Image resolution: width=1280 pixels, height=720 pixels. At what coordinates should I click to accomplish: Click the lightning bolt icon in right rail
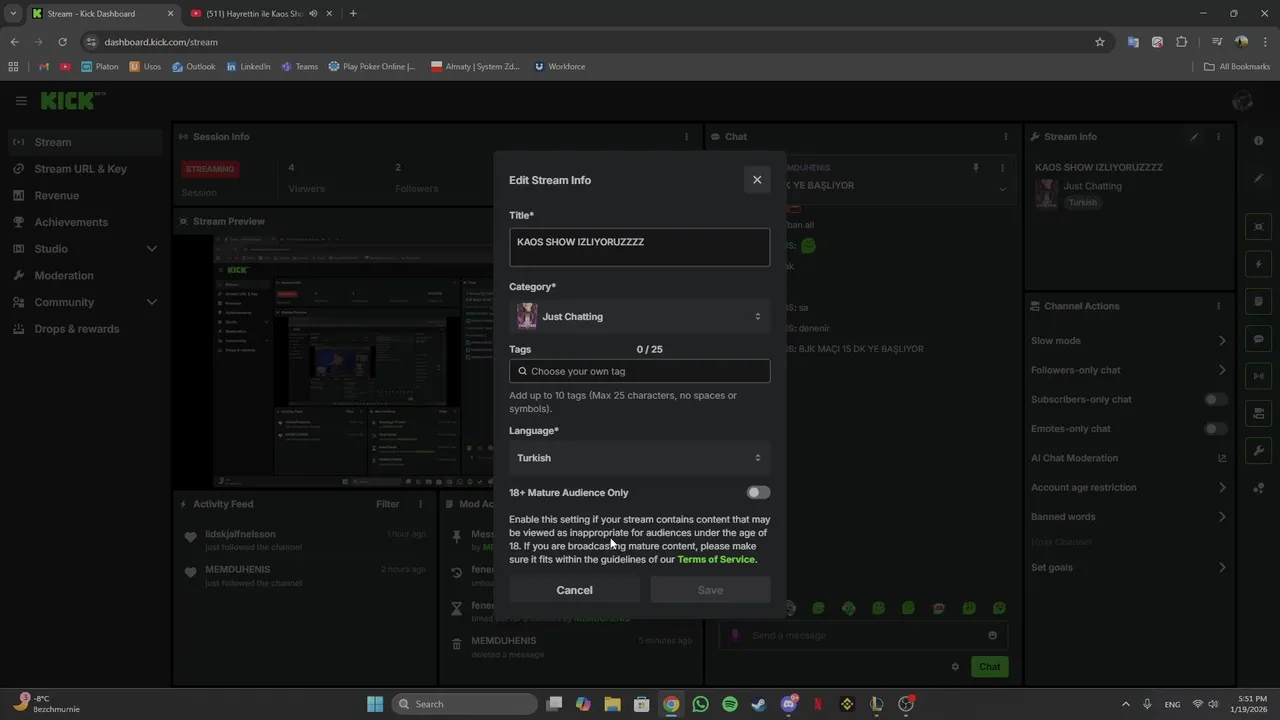point(1259,264)
